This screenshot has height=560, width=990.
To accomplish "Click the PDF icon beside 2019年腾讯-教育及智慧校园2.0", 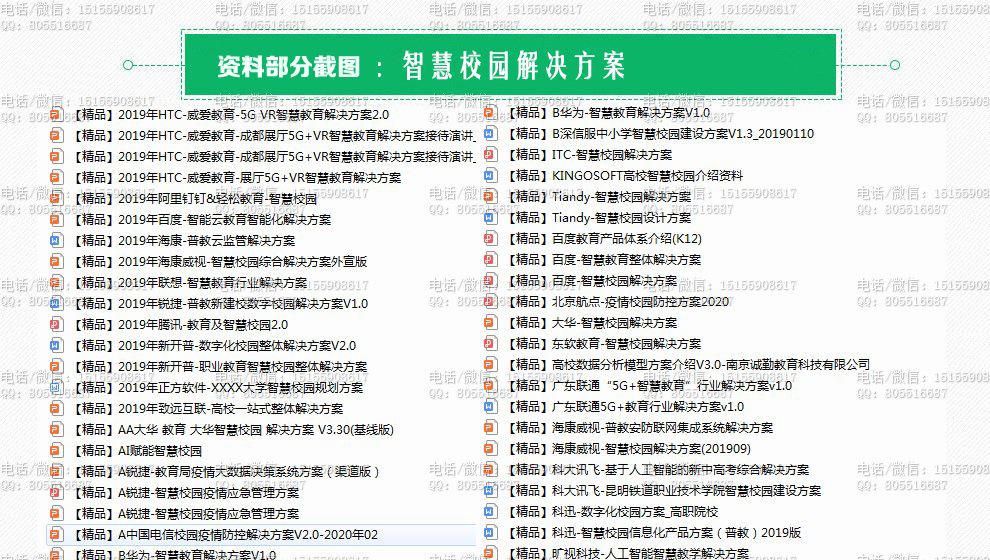I will 56,325.
